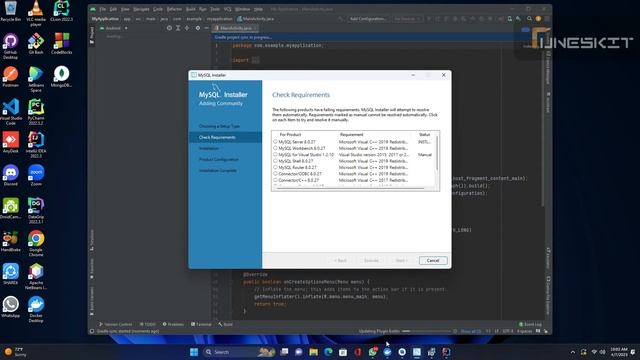The width and height of the screenshot is (640, 360).
Task: Open SHAREit desktop shortcut
Action: coord(11,274)
